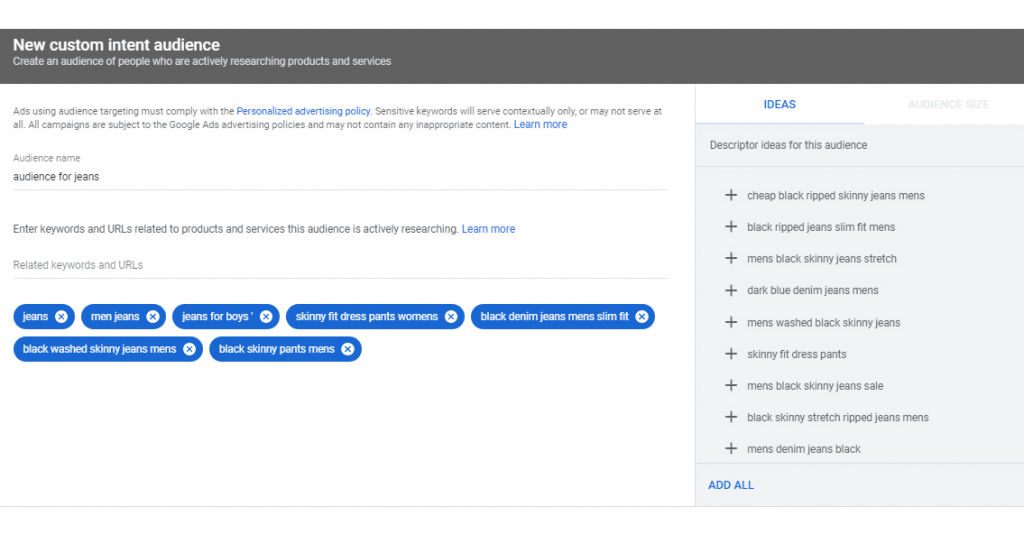
Task: Select the 'men jeans' chip label
Action: pyautogui.click(x=115, y=317)
